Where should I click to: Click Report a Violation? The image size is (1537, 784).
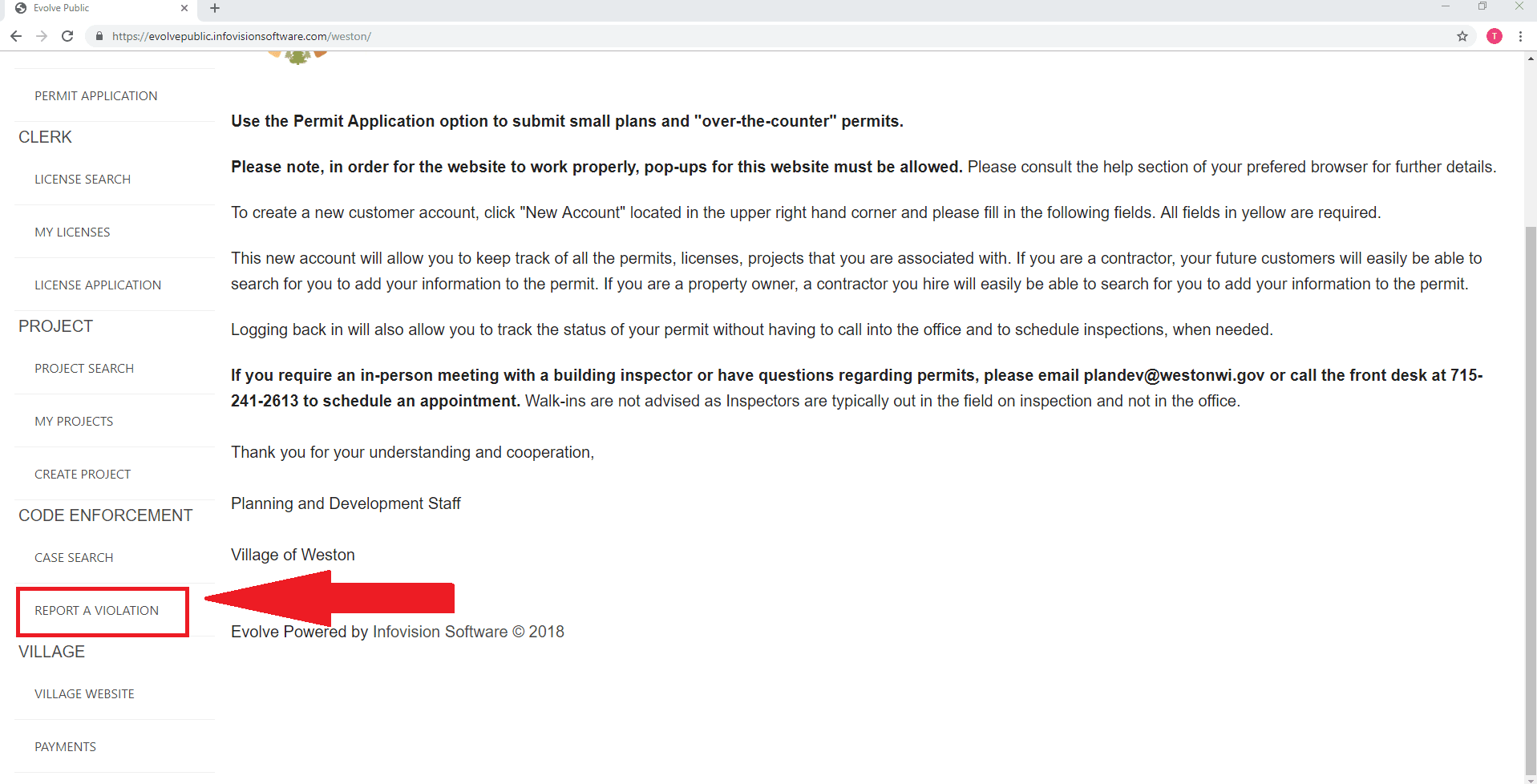[x=97, y=611]
